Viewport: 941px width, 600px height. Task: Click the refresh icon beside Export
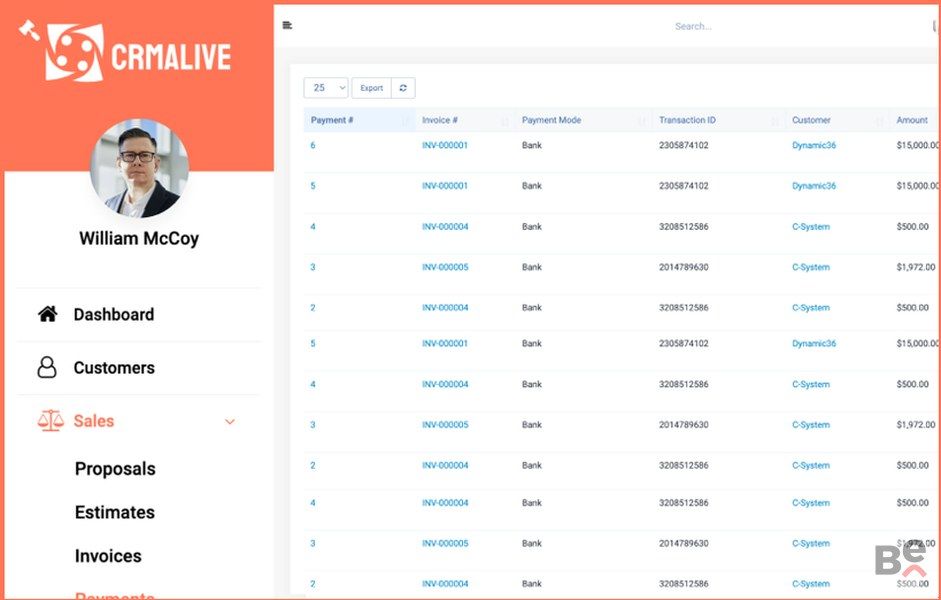(403, 88)
